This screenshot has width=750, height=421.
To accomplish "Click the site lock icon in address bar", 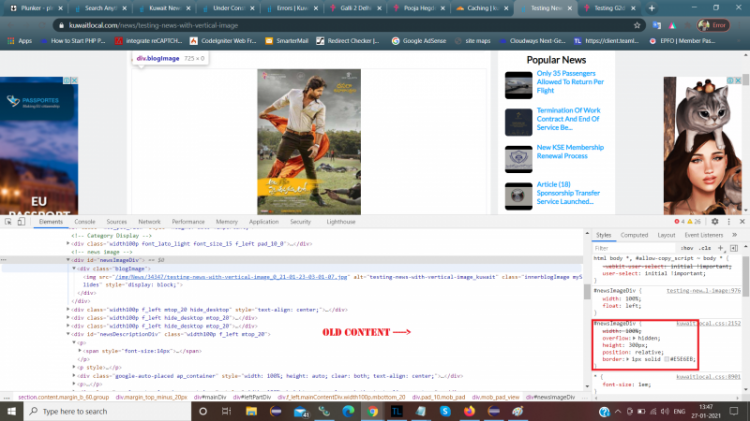I will [61, 25].
